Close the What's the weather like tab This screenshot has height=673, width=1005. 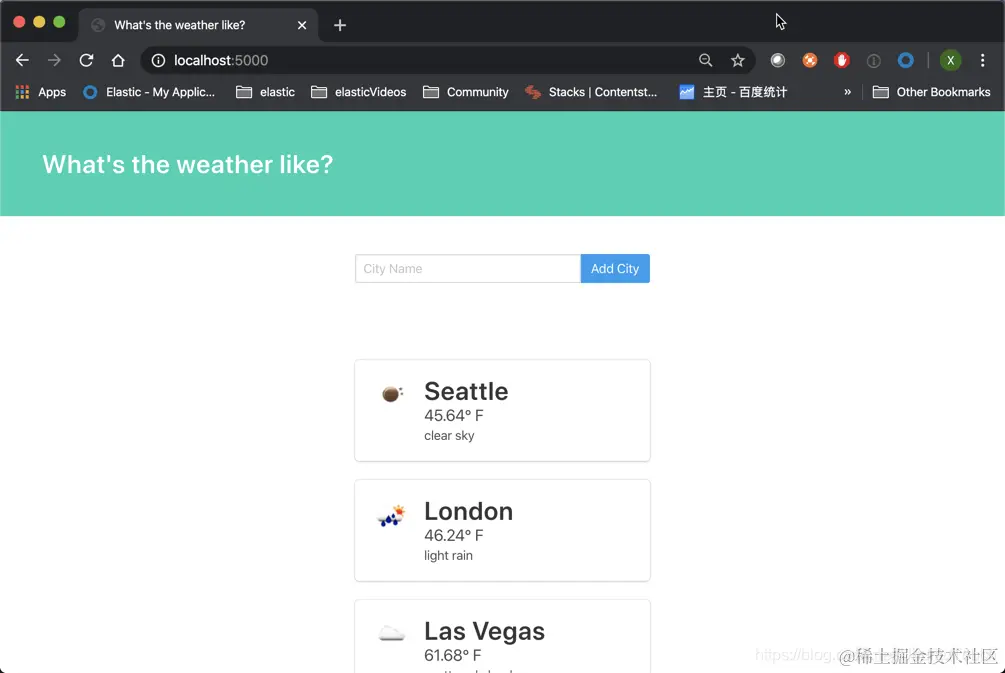pos(302,25)
